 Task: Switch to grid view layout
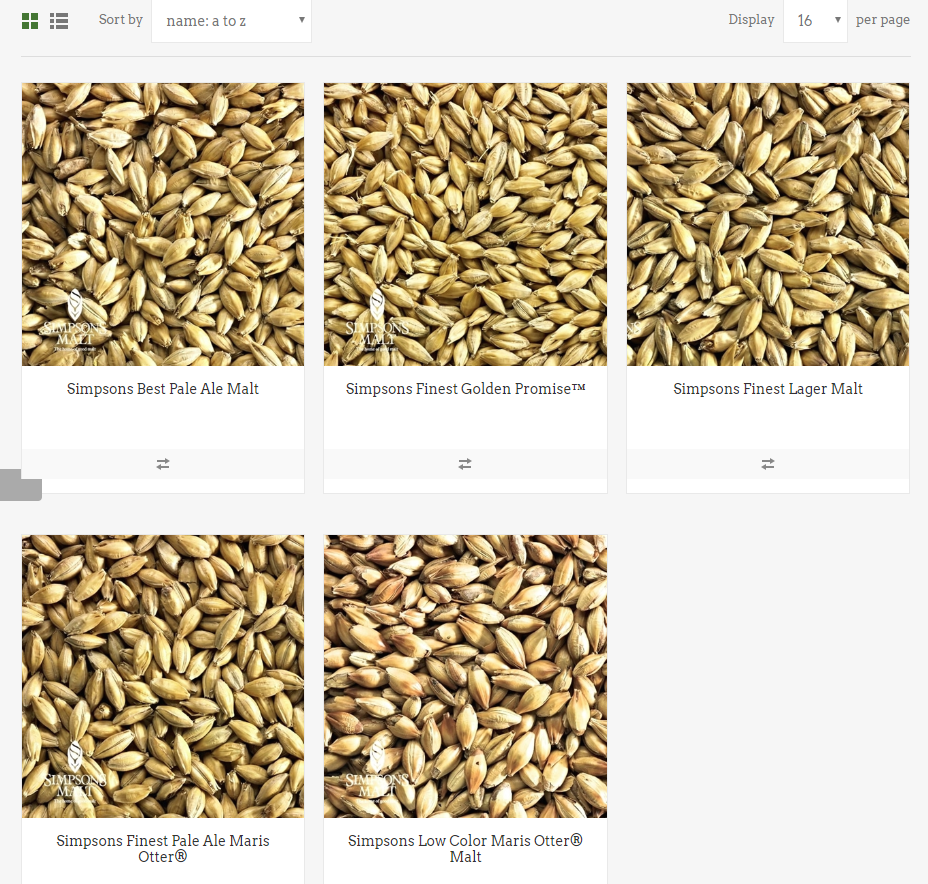click(30, 21)
